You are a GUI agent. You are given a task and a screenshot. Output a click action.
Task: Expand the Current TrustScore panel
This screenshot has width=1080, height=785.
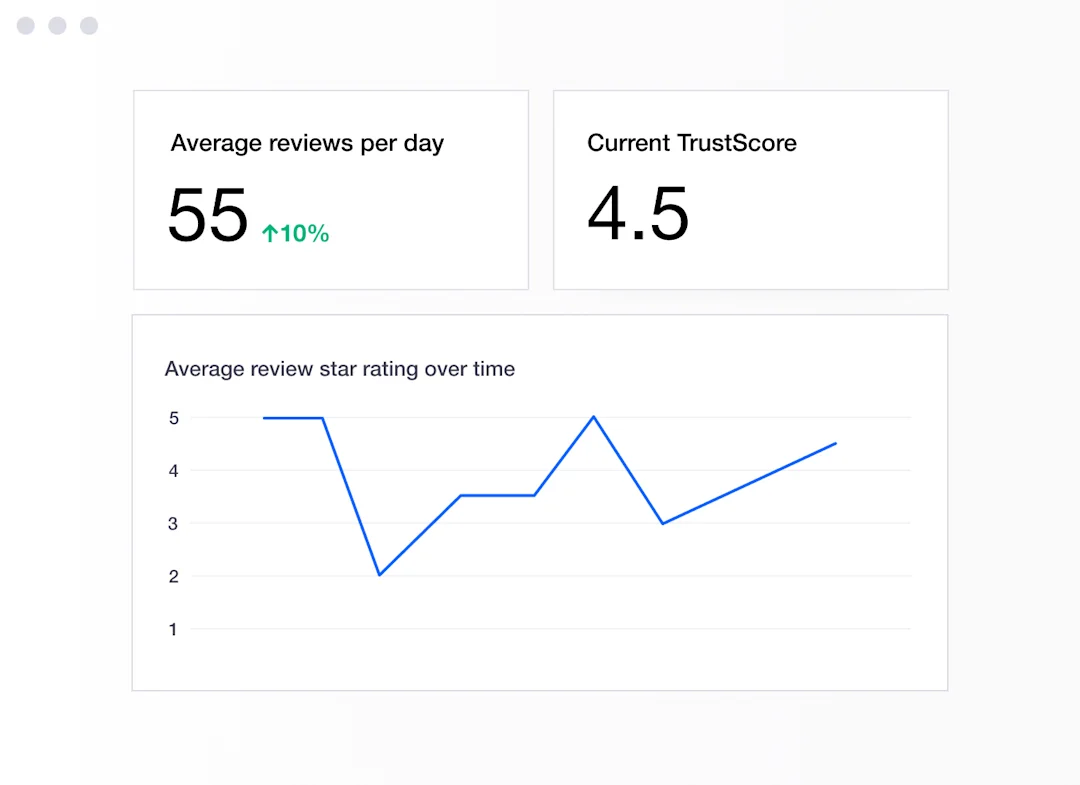(x=751, y=189)
